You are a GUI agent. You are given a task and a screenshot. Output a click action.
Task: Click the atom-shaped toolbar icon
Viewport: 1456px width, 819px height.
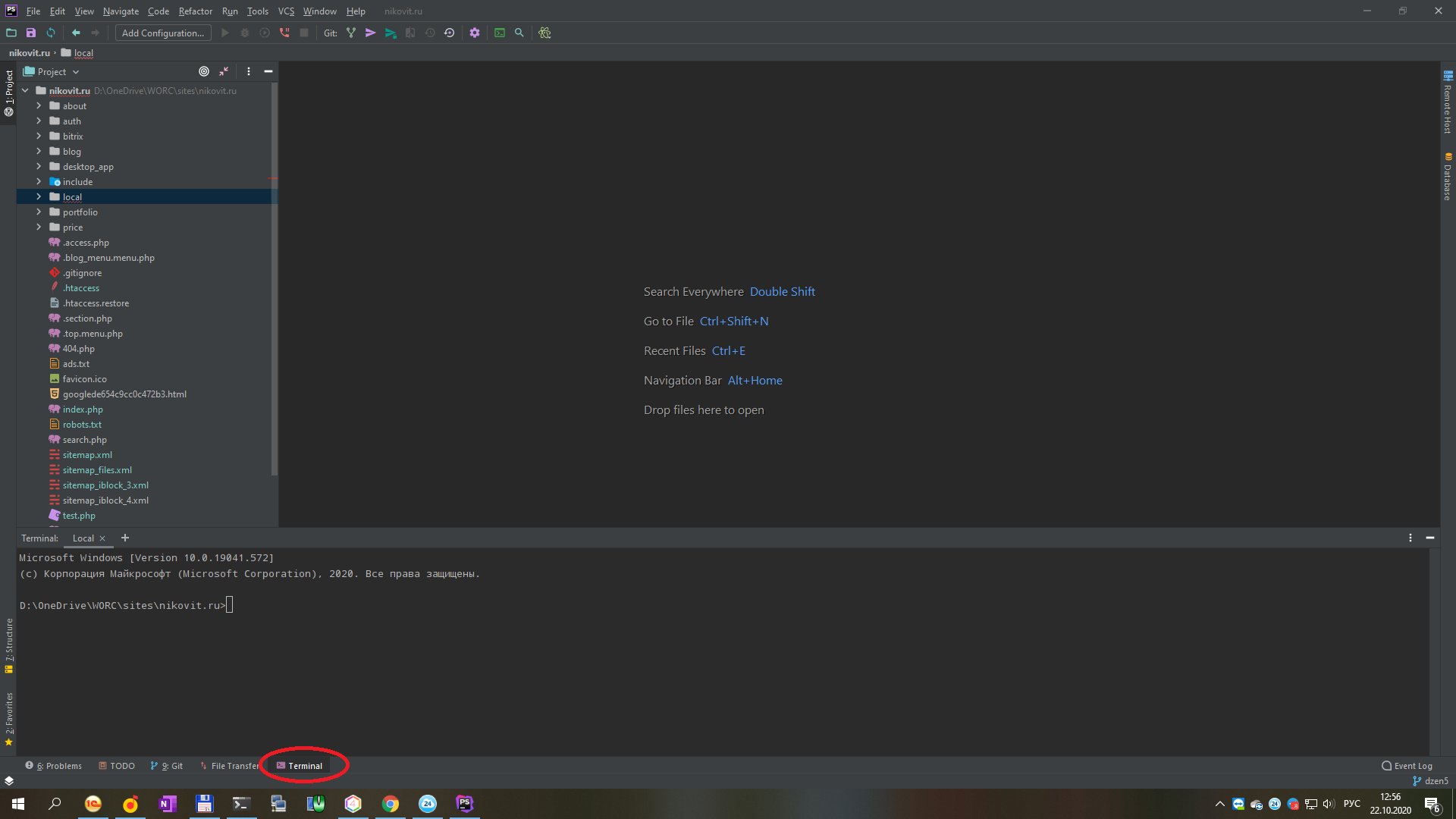pyautogui.click(x=544, y=33)
